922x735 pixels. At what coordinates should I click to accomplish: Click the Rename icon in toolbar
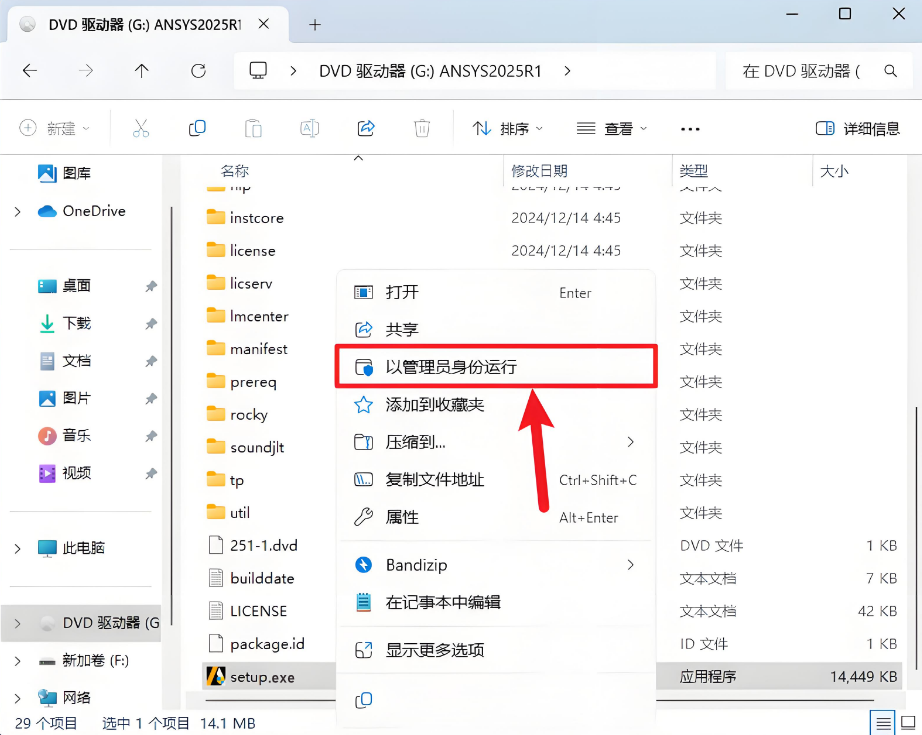[x=309, y=128]
